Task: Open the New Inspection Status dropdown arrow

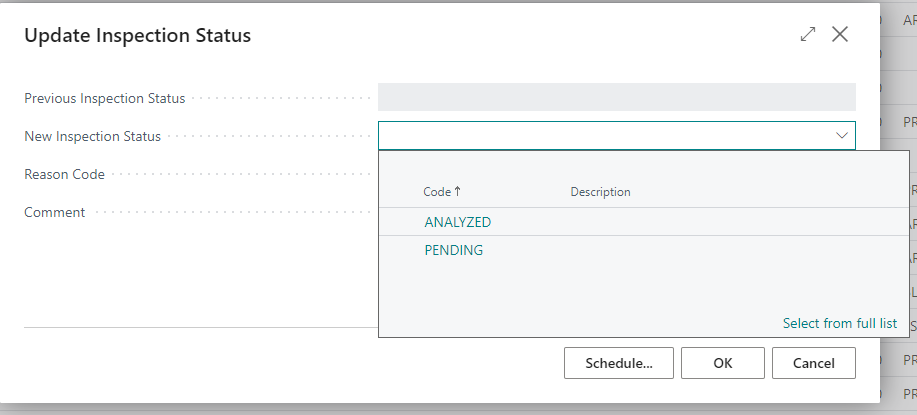Action: click(842, 136)
